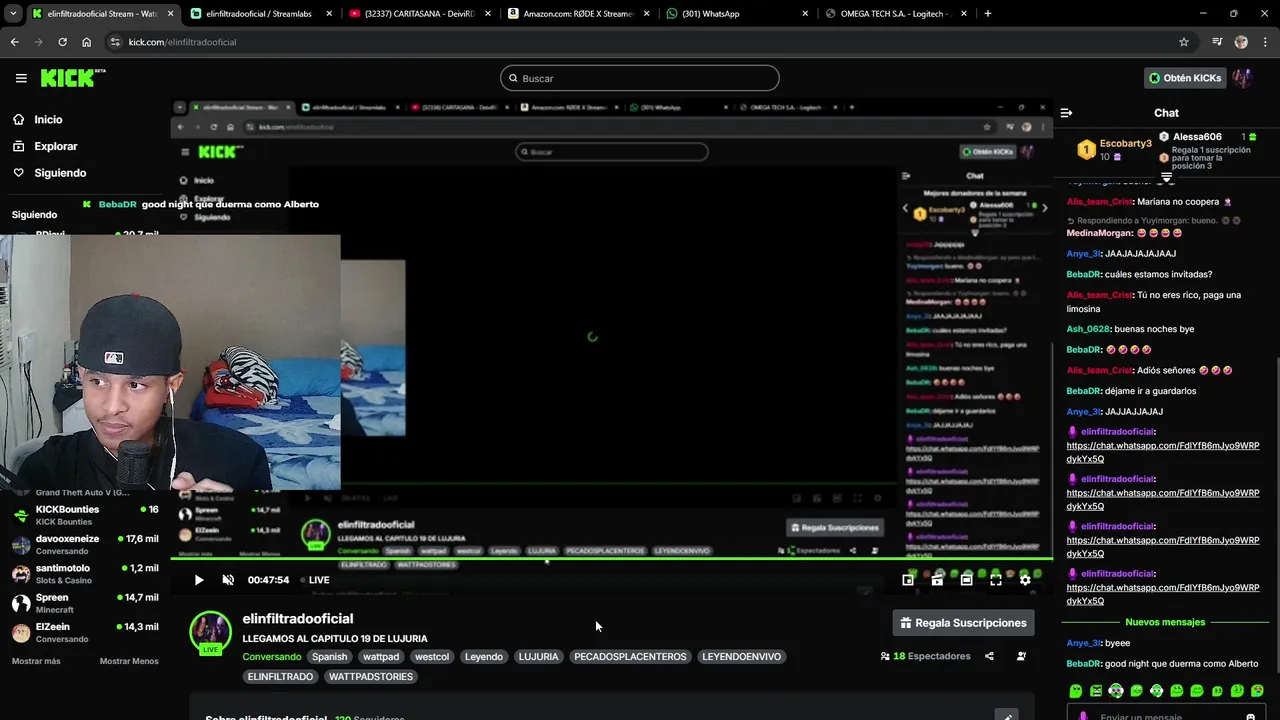Image resolution: width=1280 pixels, height=720 pixels.
Task: Open the browser home page
Action: 86,42
